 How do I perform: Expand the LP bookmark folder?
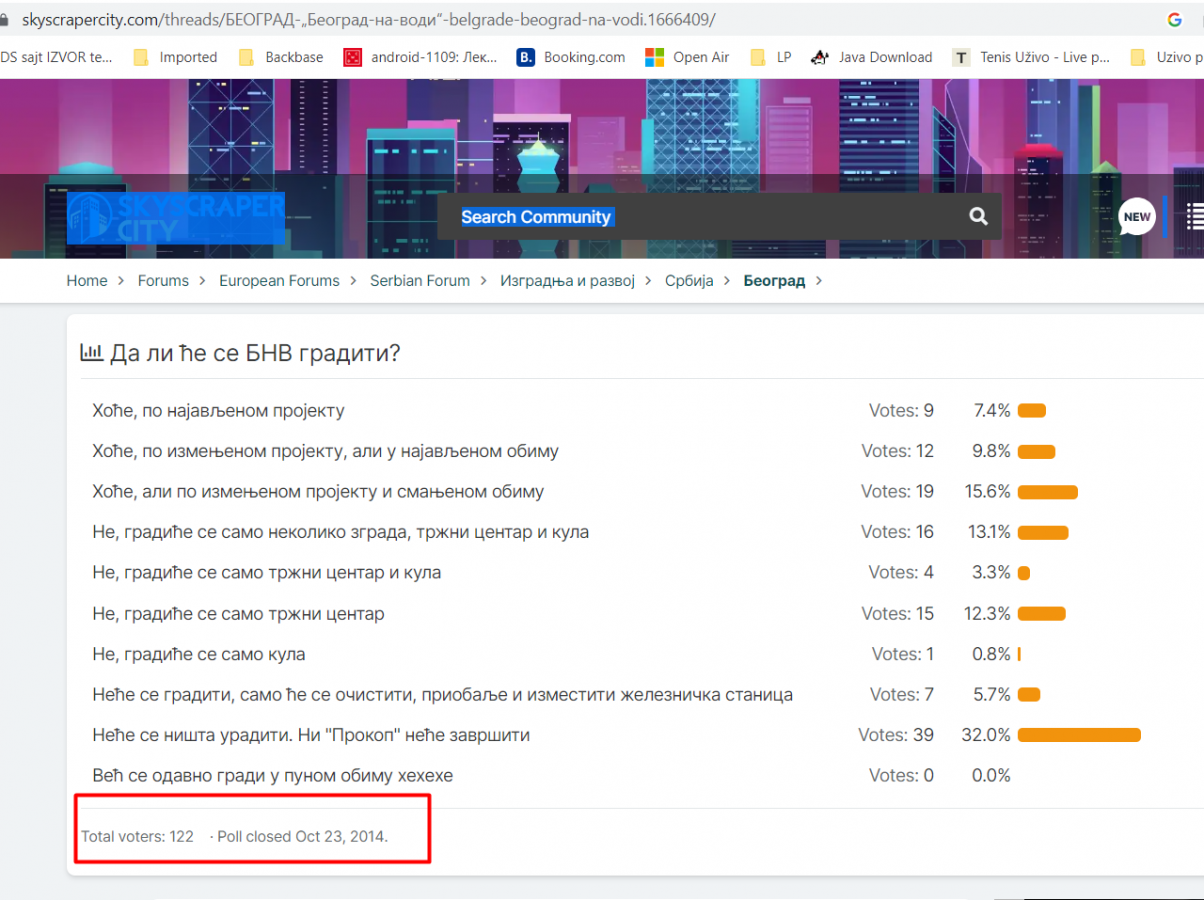click(771, 57)
